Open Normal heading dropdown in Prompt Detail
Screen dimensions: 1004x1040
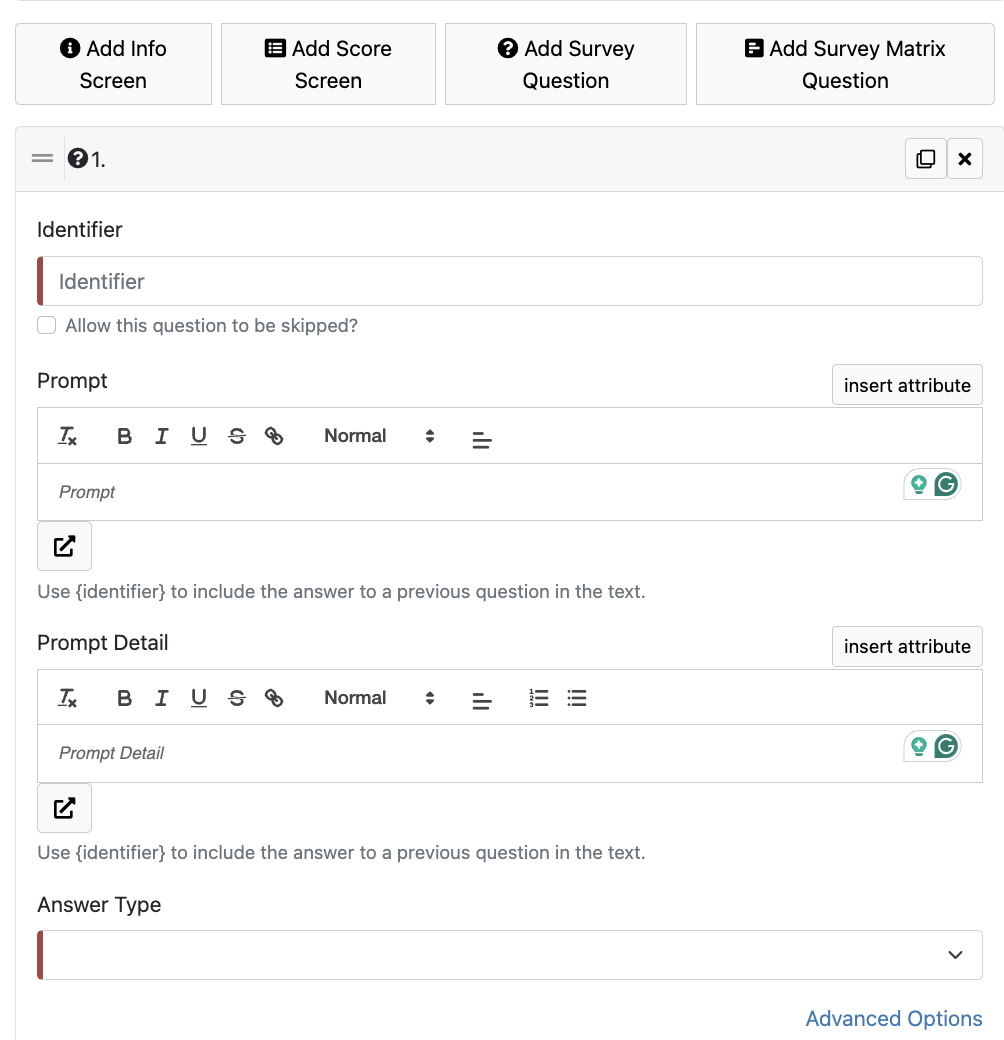click(379, 698)
